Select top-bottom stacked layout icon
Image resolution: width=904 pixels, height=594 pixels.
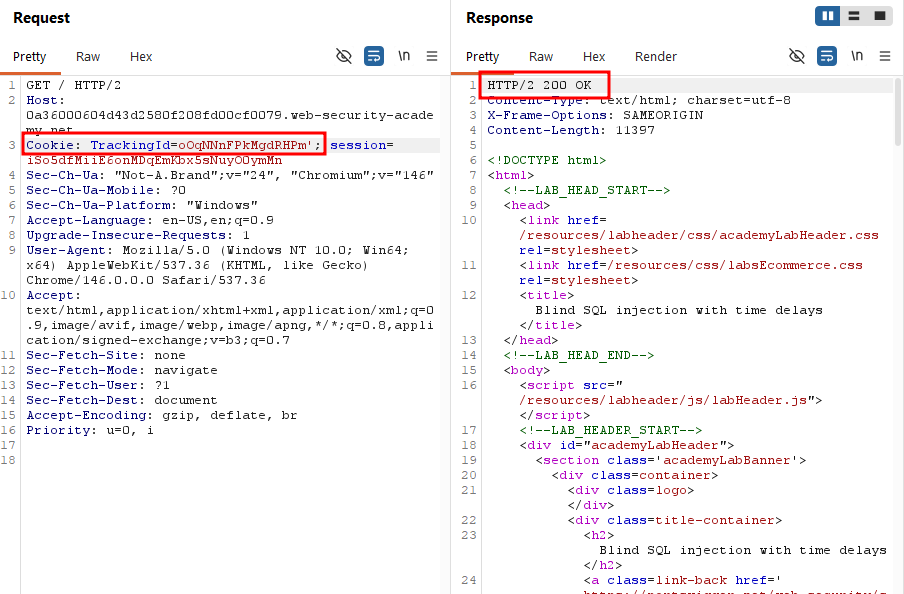tap(854, 16)
